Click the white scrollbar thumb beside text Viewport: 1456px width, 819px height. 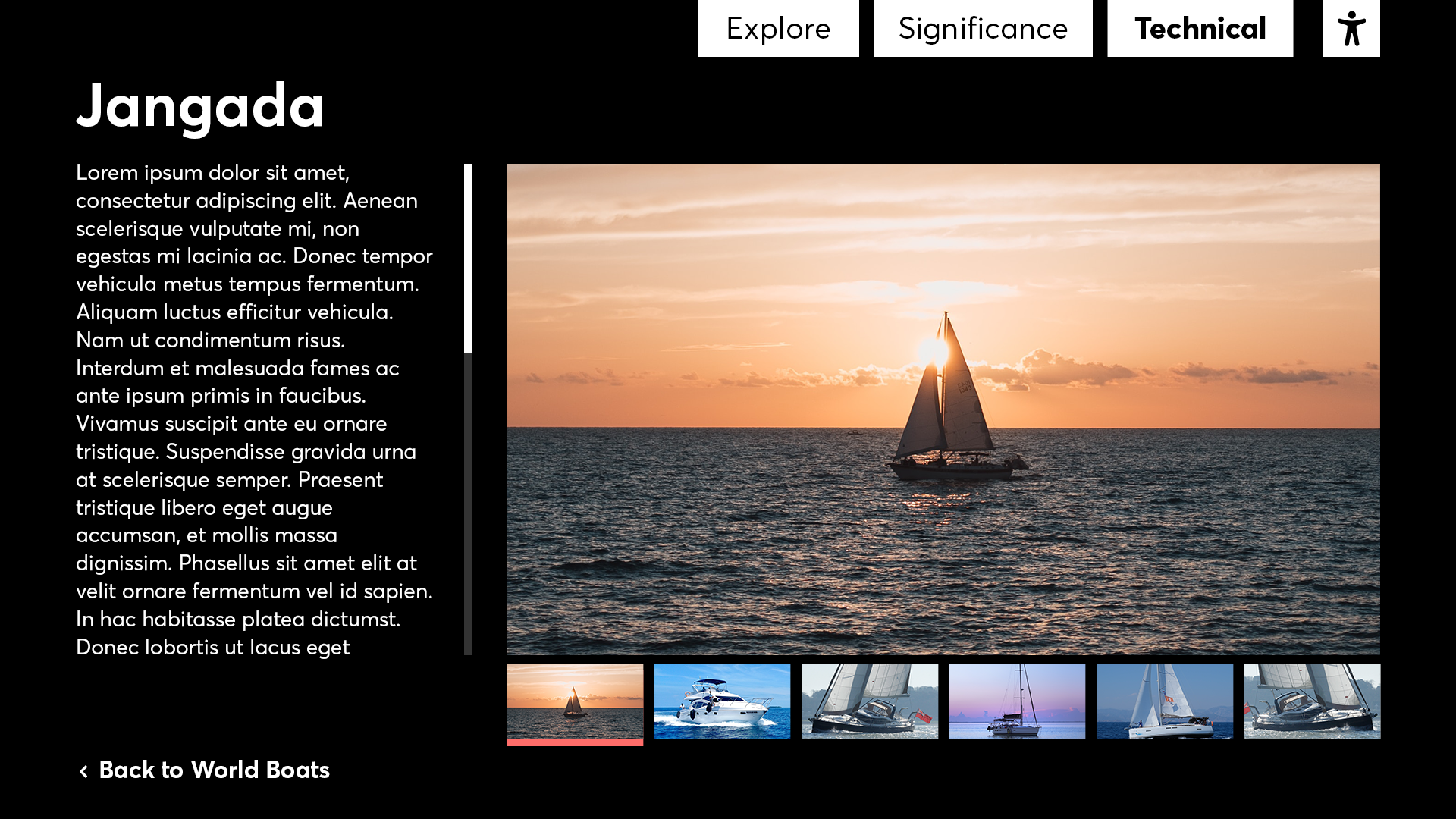[x=468, y=258]
